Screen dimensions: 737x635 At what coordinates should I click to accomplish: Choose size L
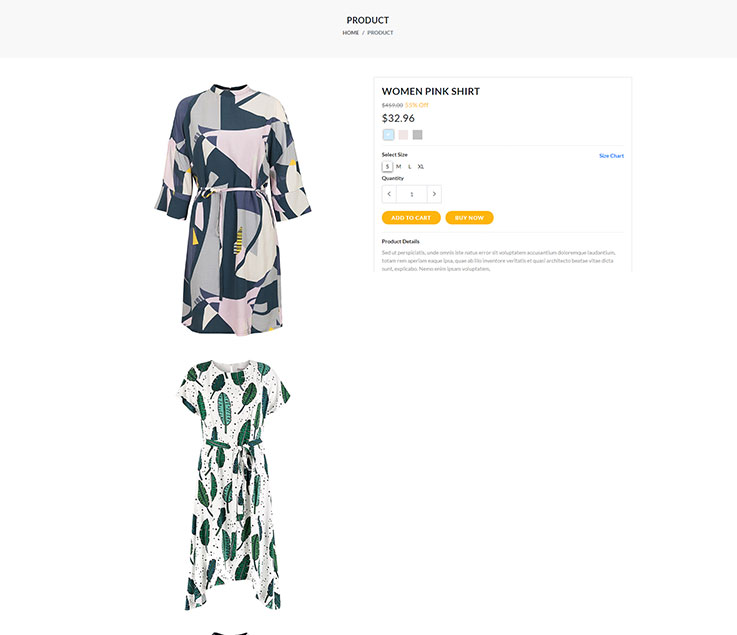[x=409, y=166]
